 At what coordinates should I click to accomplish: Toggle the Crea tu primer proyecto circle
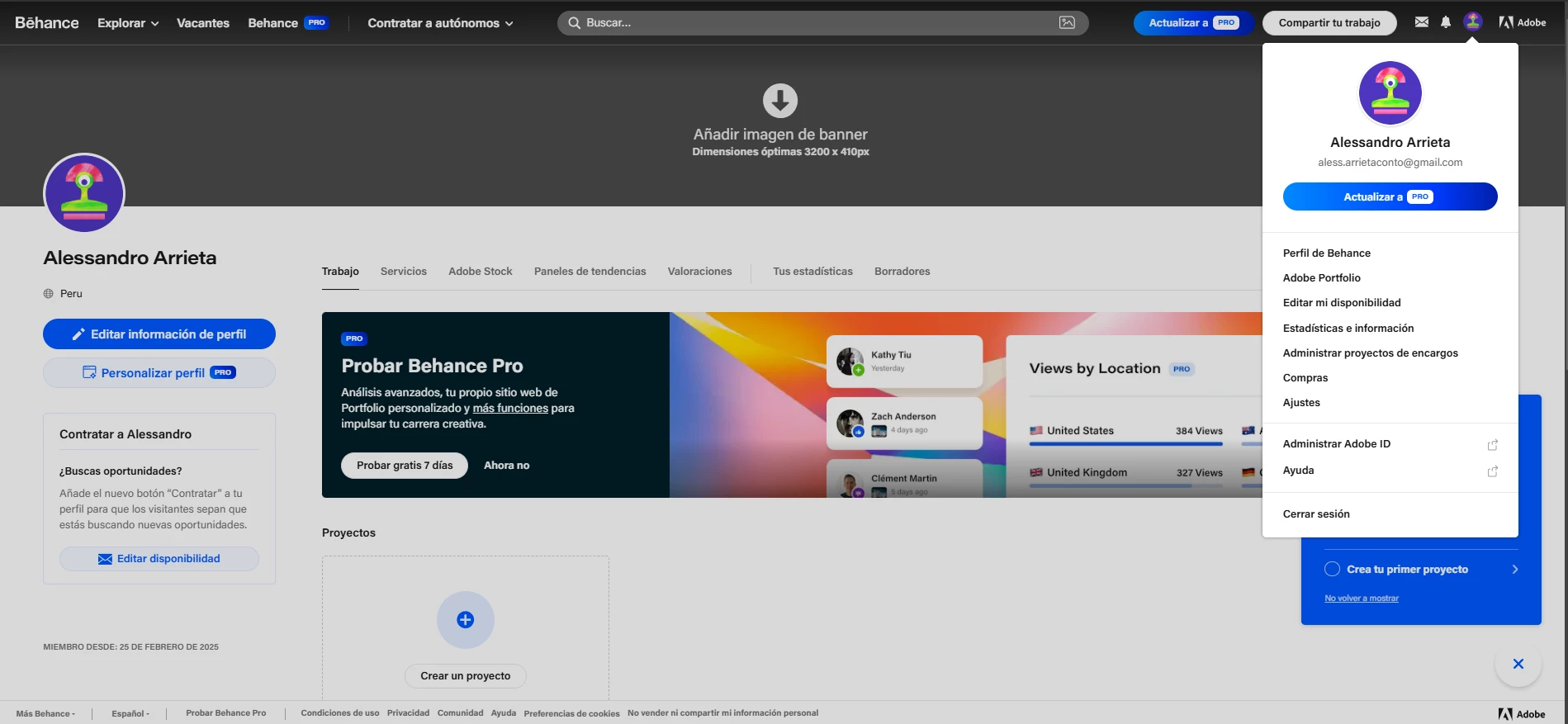[x=1332, y=569]
